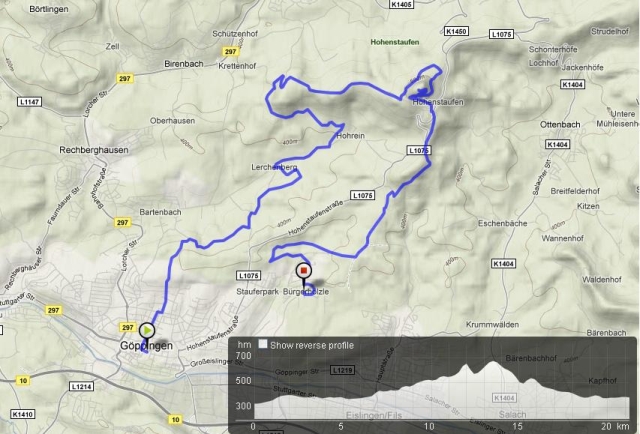
Task: Enable the Show reverse profile checkbox
Action: pos(263,344)
